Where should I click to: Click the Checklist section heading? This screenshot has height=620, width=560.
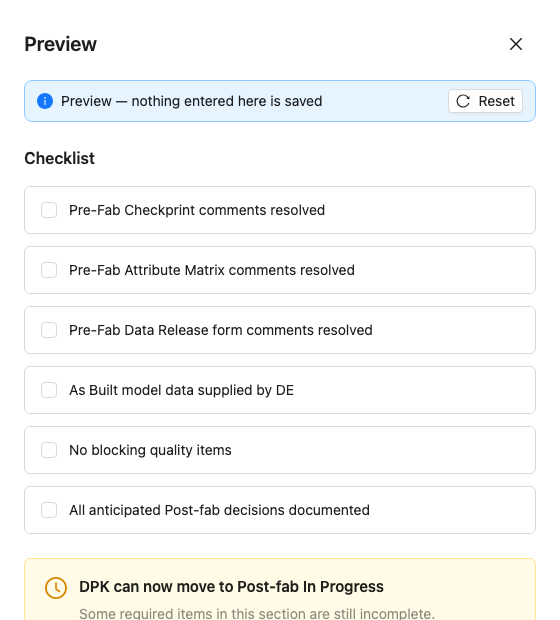[59, 158]
